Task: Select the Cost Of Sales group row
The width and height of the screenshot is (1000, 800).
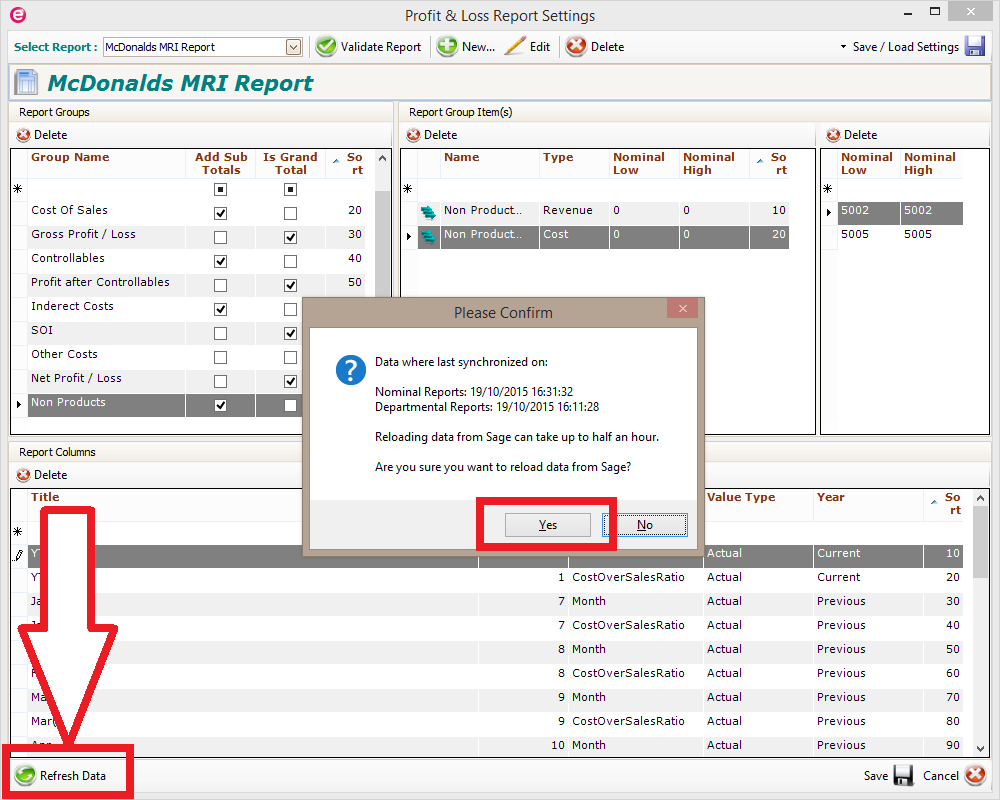Action: point(70,211)
